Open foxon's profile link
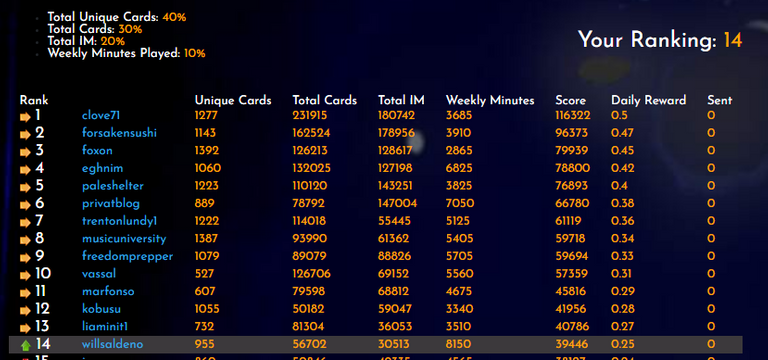Viewport: 768px width, 360px height. 97,150
